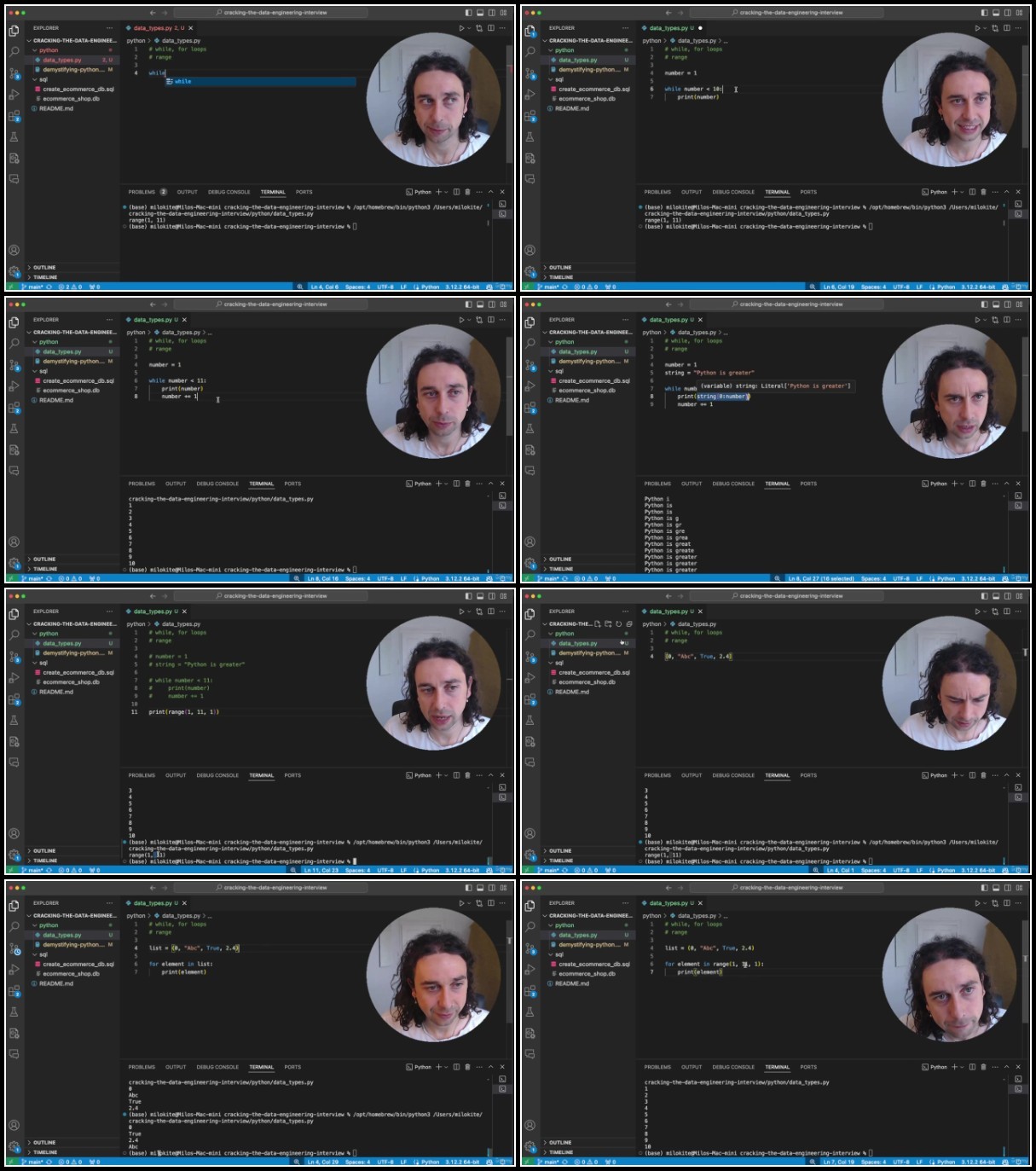
Task: Click 'main*' branch in 'for element in list' frame
Action: click(x=34, y=1162)
